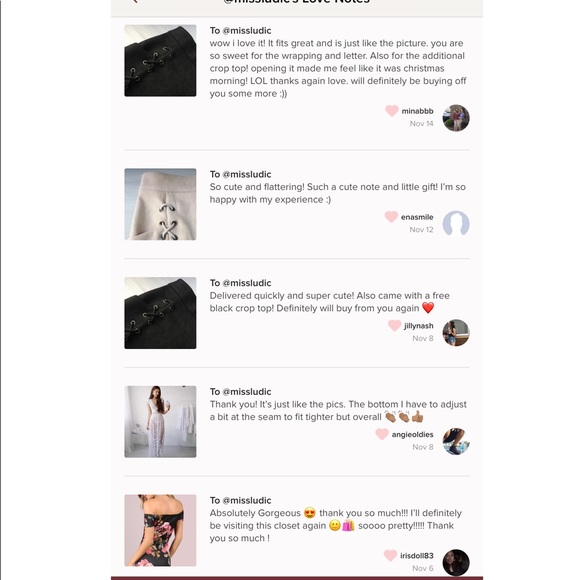
Task: Open the angieoldies username link
Action: pos(412,435)
